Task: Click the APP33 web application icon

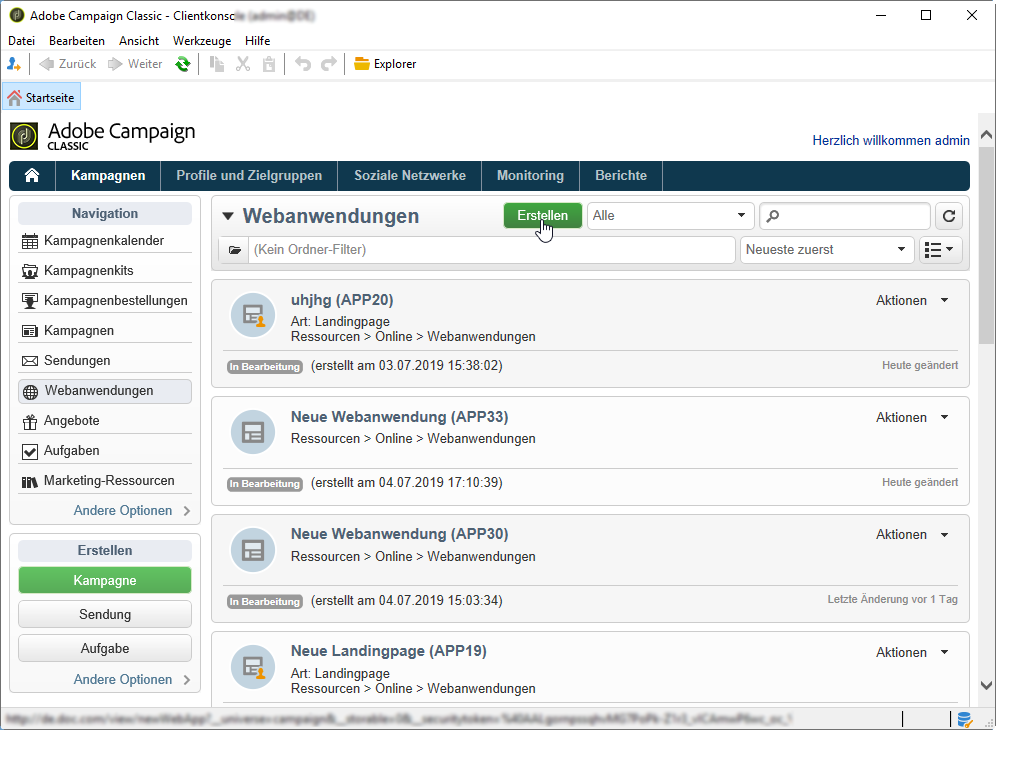Action: 253,432
